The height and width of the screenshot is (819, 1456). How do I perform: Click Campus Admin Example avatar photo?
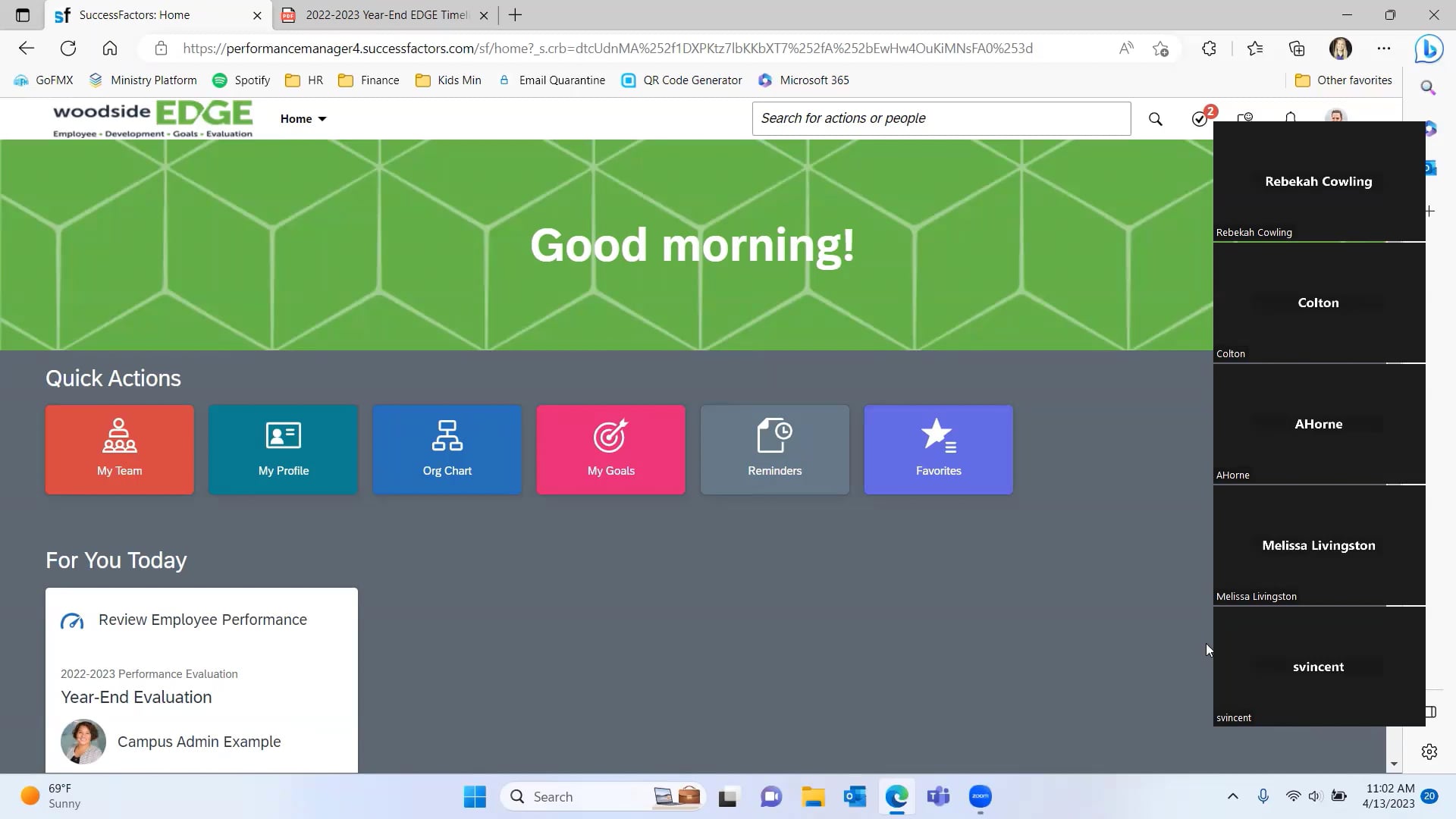click(83, 742)
